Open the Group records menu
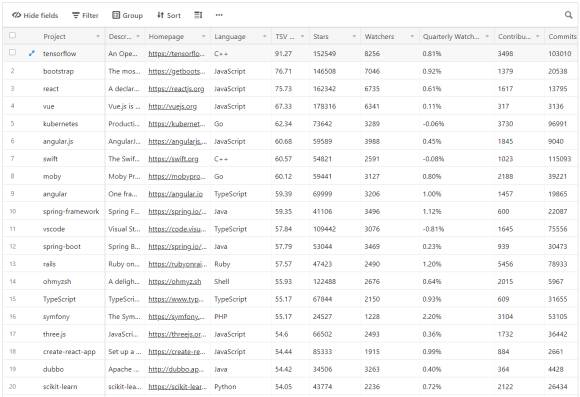580x397 pixels. [127, 15]
